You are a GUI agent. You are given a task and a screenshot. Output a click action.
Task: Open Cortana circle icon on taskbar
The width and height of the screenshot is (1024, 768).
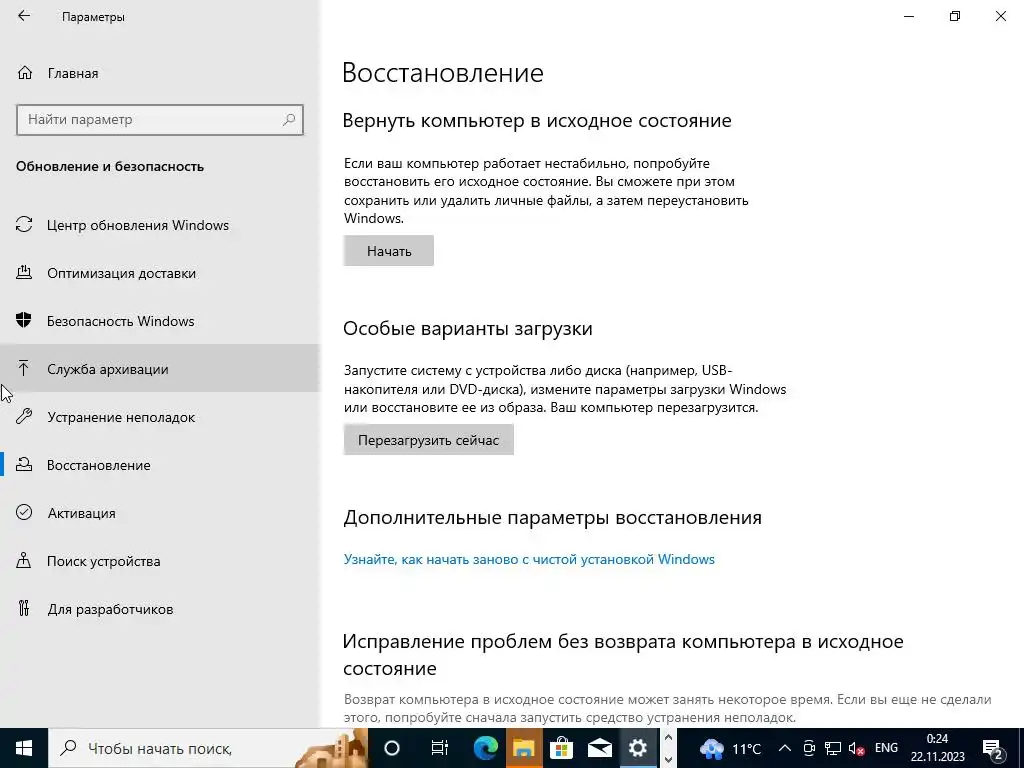tap(392, 748)
